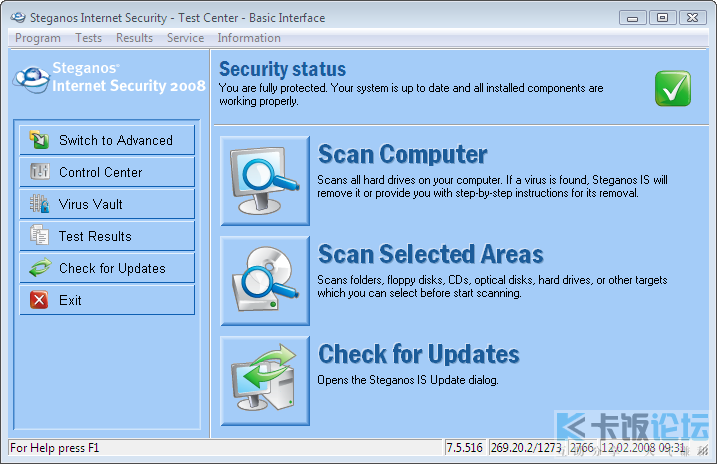Minimize the Steganos window
Image resolution: width=717 pixels, height=464 pixels.
point(632,18)
